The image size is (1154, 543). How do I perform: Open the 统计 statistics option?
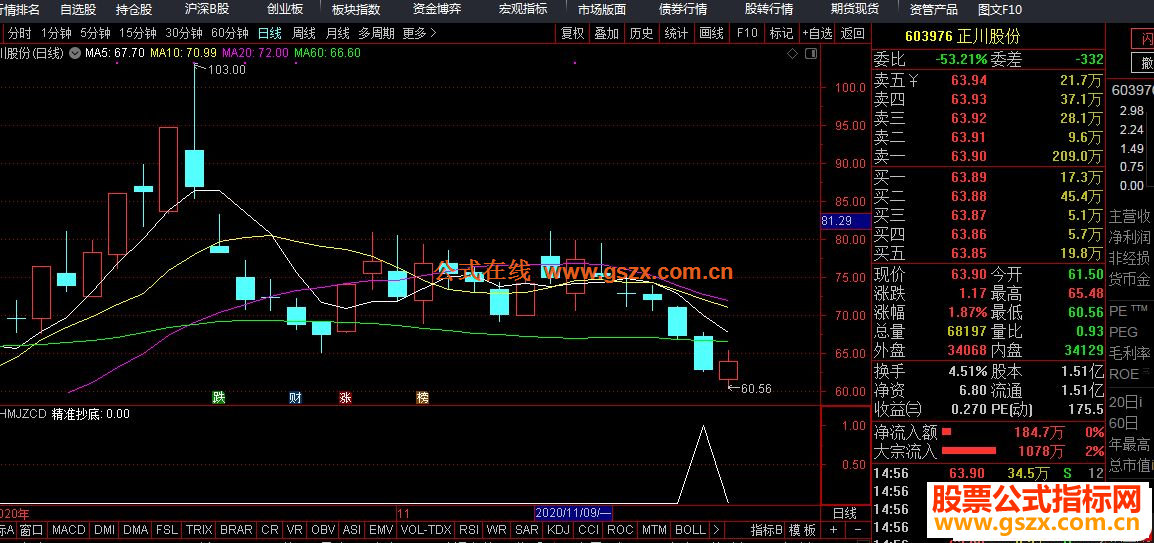pyautogui.click(x=676, y=33)
